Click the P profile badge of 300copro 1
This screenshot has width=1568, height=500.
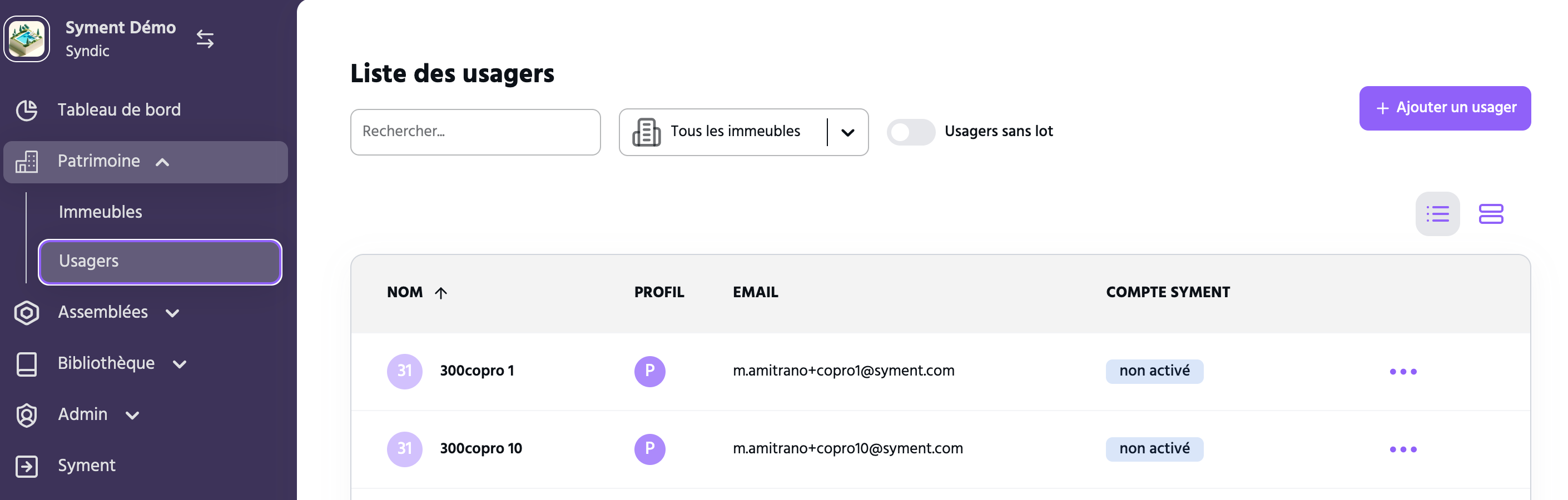pyautogui.click(x=649, y=372)
